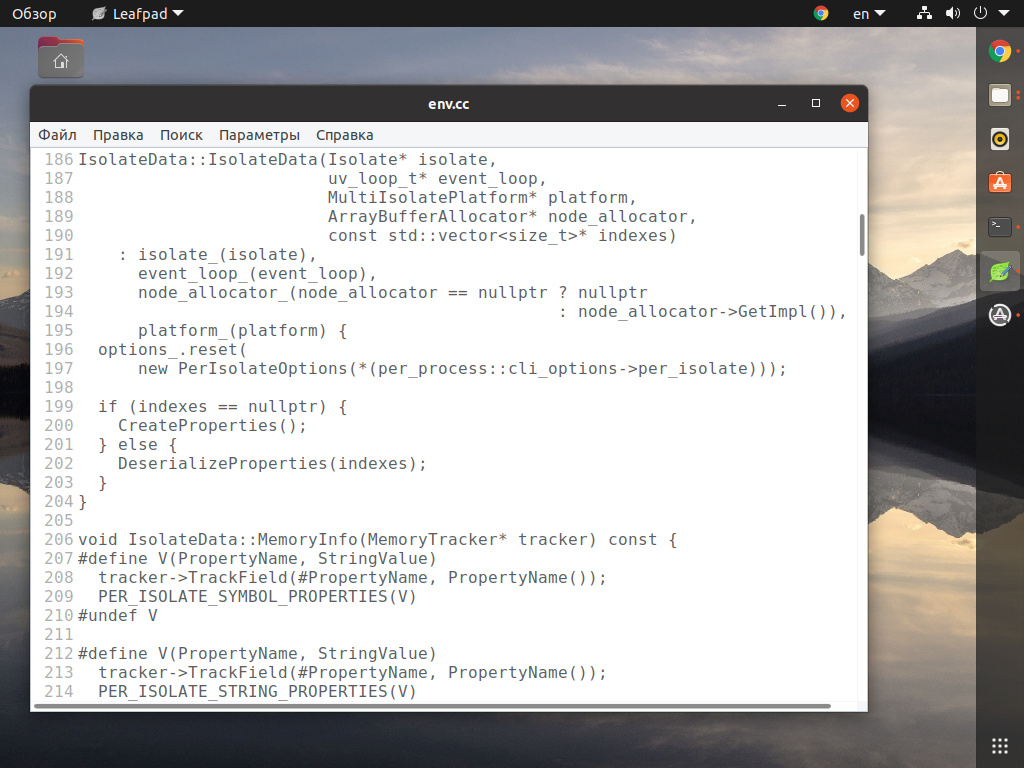This screenshot has width=1024, height=768.
Task: Open the Правка menu
Action: (118, 135)
